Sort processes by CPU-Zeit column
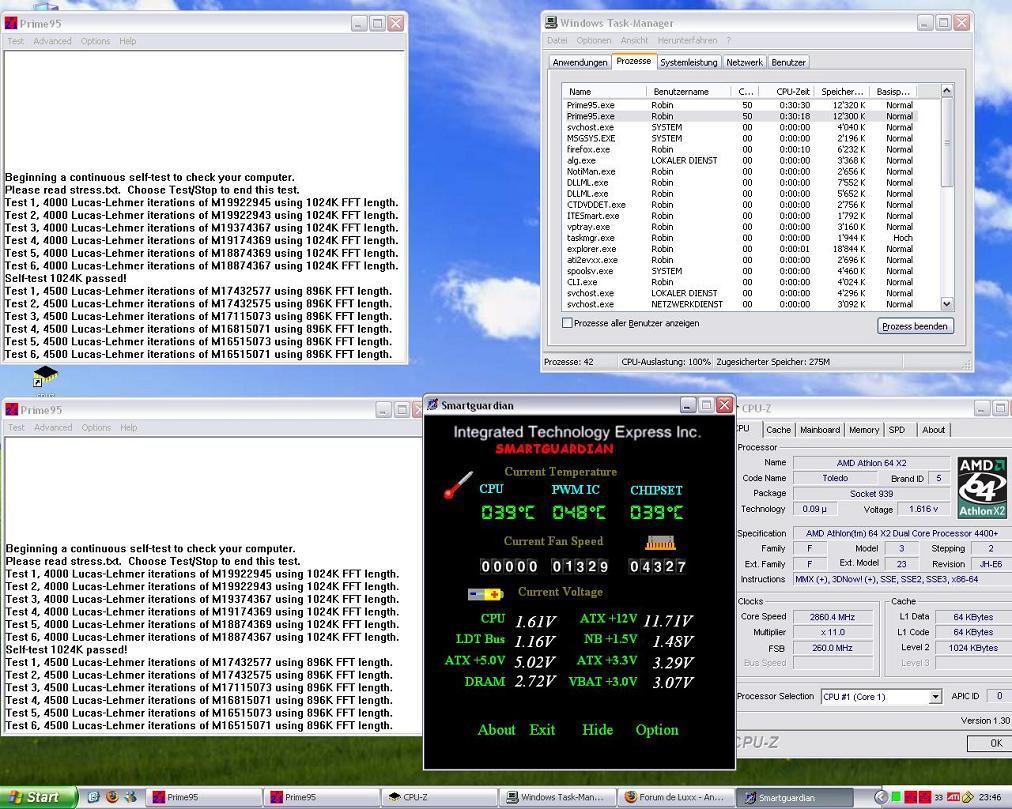Viewport: 1012px width, 809px height. tap(786, 92)
